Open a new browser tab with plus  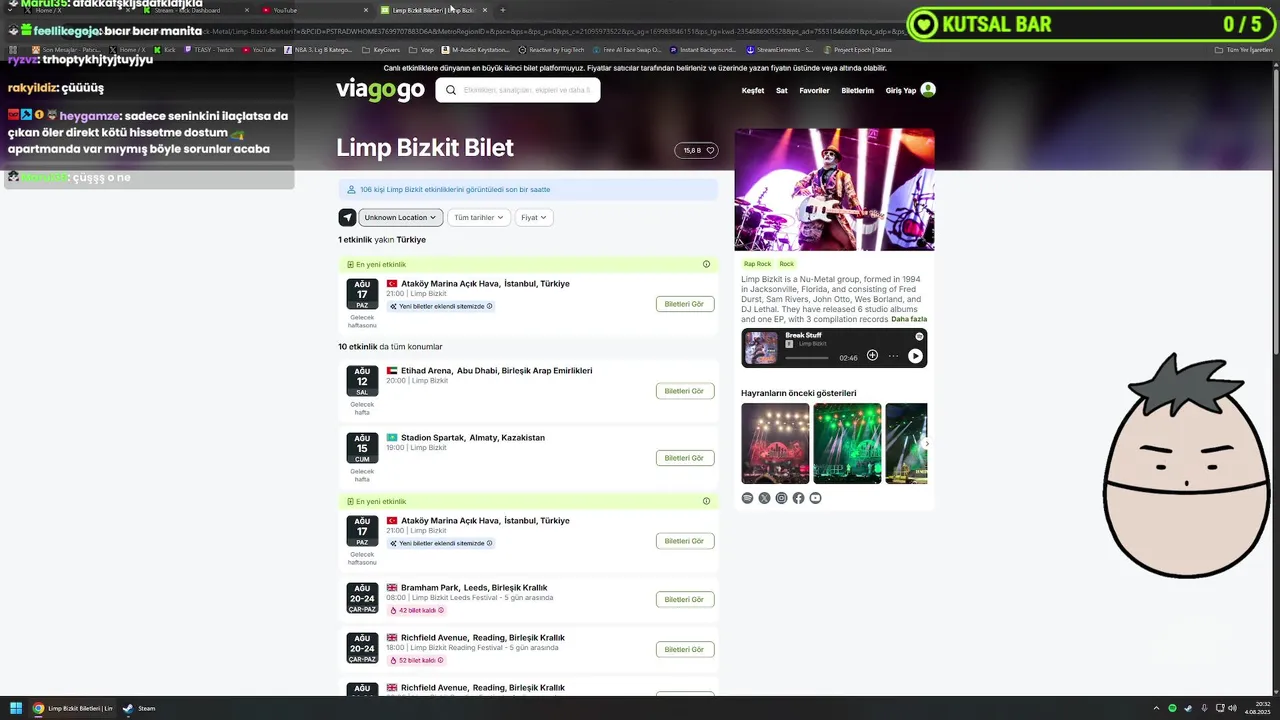click(x=502, y=10)
